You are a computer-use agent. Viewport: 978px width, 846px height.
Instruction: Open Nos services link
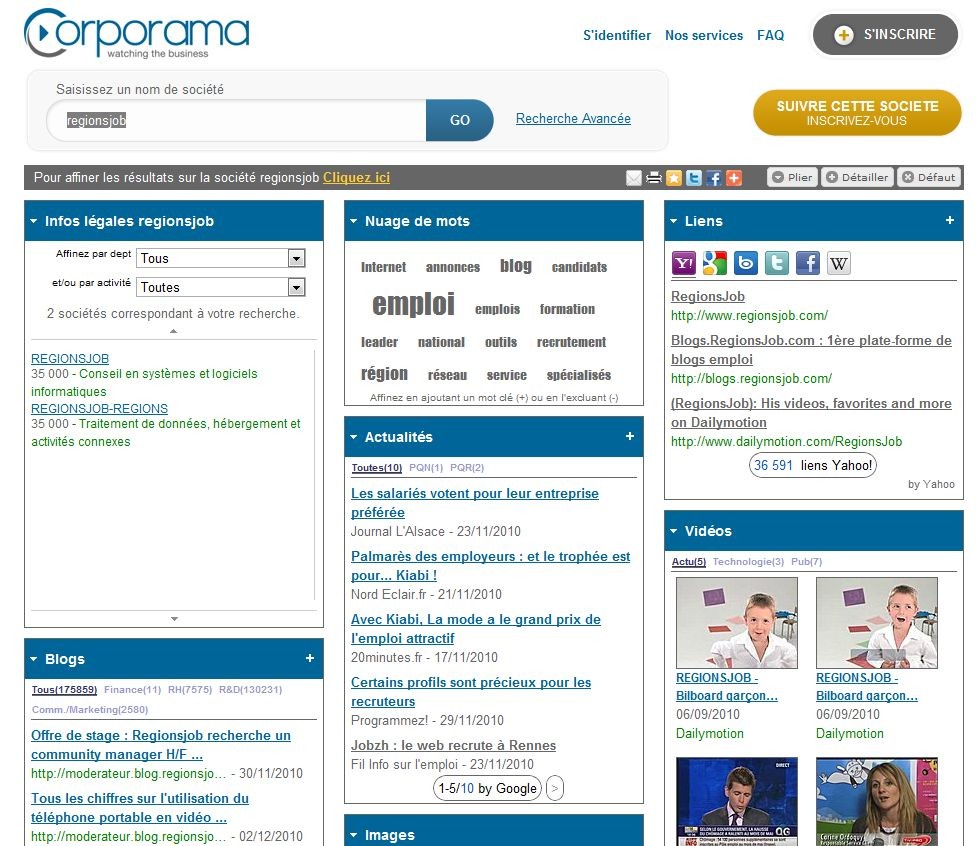pyautogui.click(x=704, y=35)
